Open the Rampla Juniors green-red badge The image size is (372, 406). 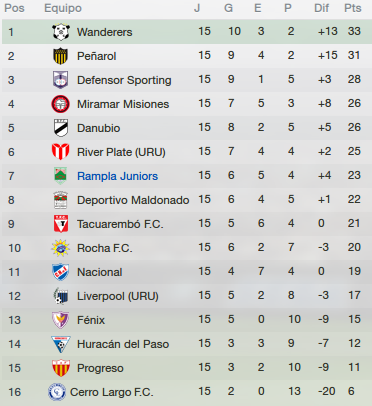(x=61, y=176)
